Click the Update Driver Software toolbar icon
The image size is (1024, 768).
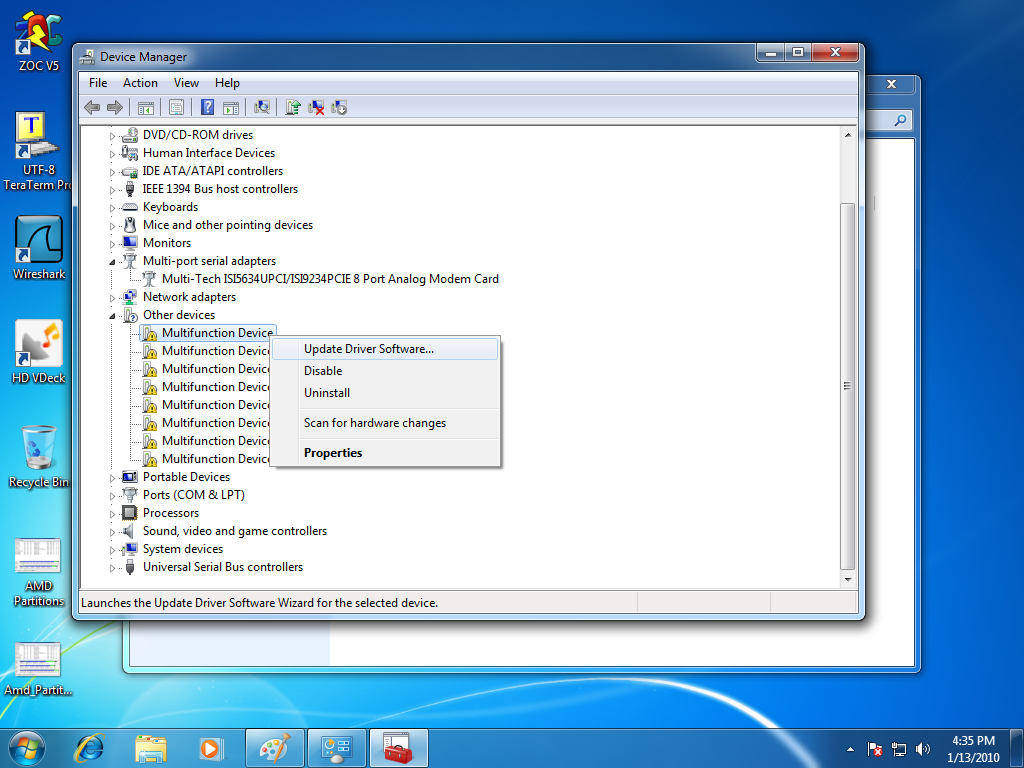point(293,107)
